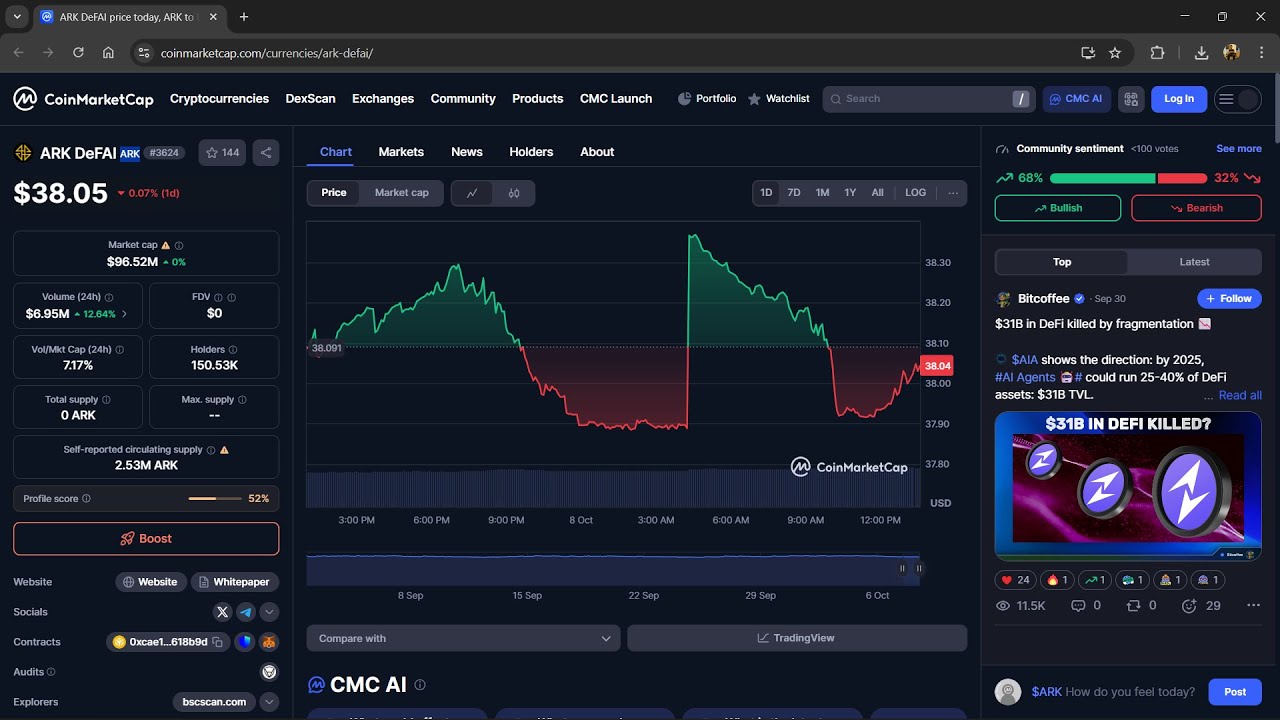Switch to the News tab
This screenshot has width=1280, height=720.
[x=467, y=152]
